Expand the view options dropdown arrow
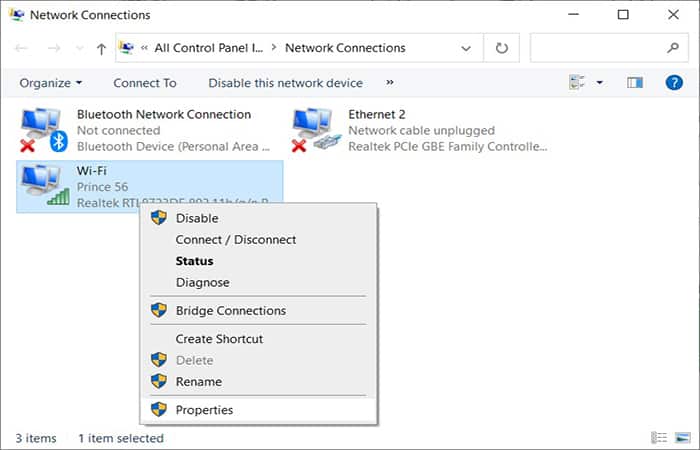The height and width of the screenshot is (450, 700). [x=600, y=83]
